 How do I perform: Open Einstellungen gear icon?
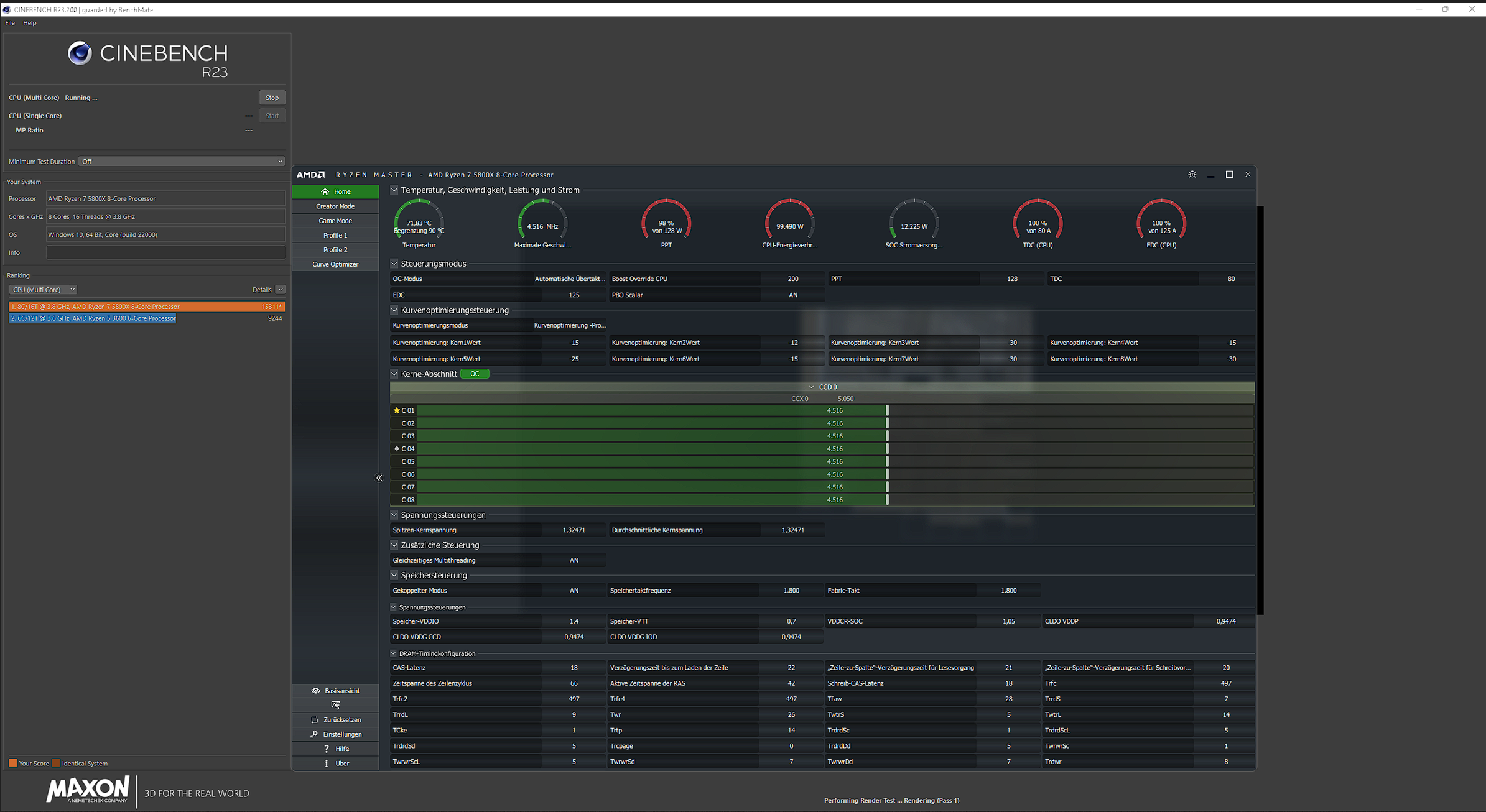point(314,734)
